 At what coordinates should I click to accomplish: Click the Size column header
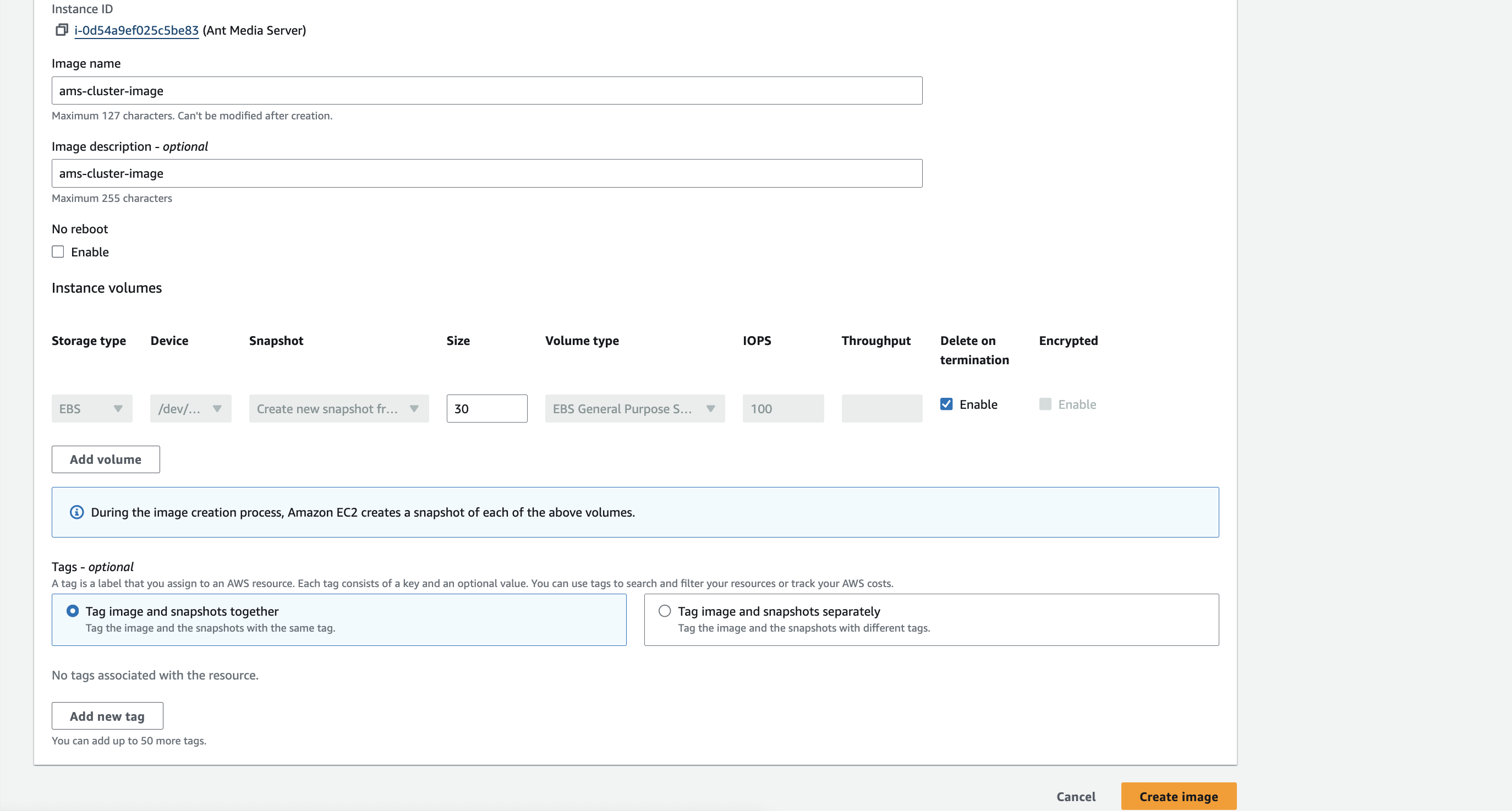(458, 341)
